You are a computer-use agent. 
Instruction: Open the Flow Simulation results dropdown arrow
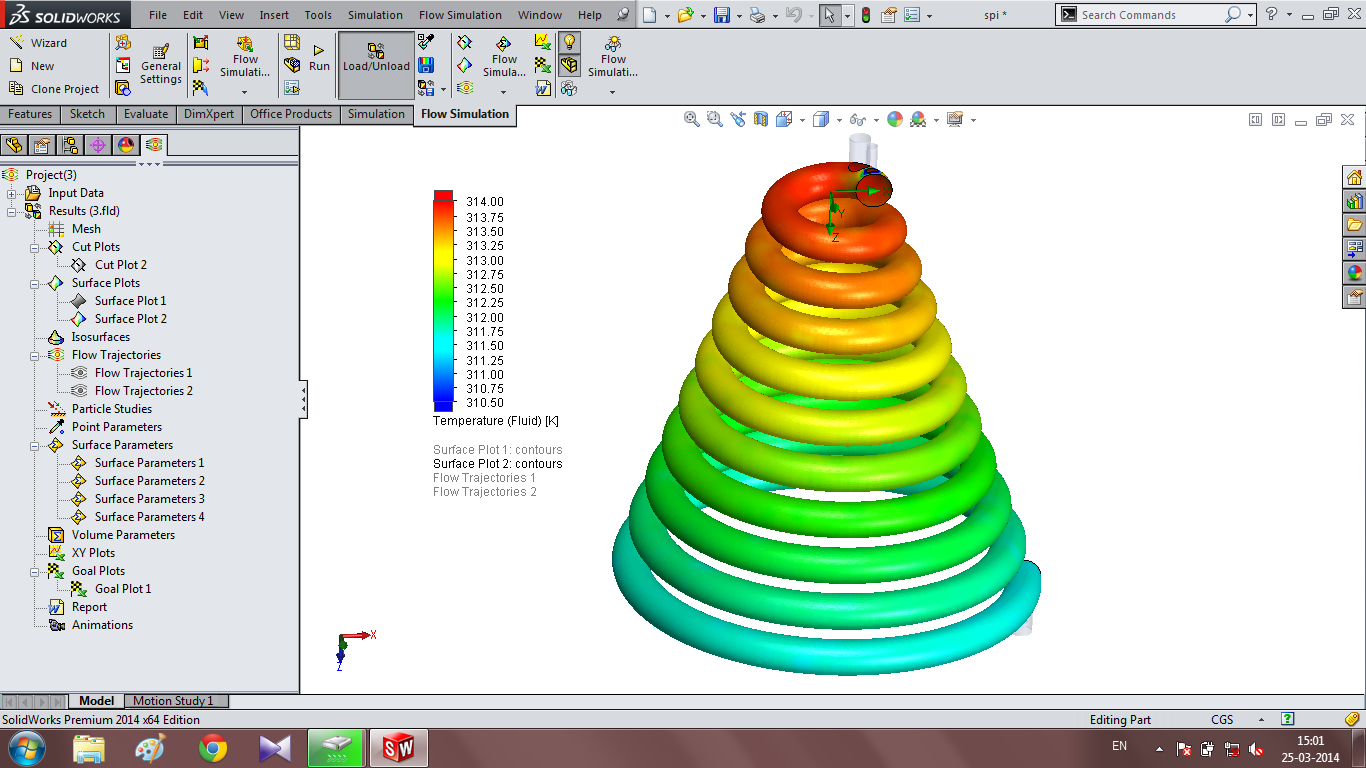pos(612,92)
